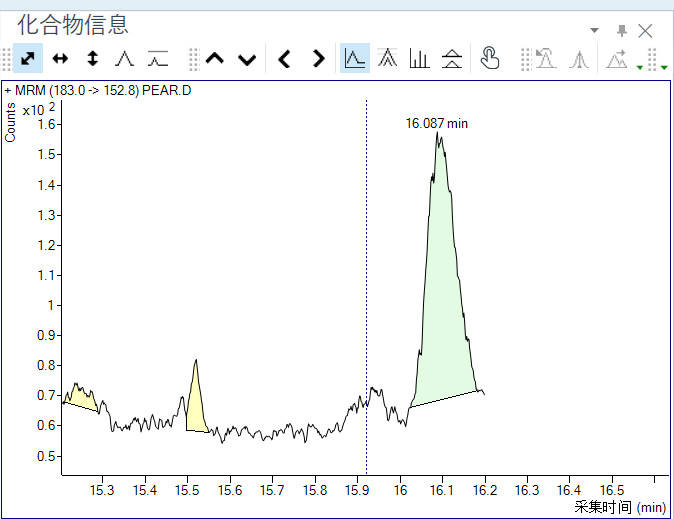Click the fit-to-peak height icon

click(125, 58)
